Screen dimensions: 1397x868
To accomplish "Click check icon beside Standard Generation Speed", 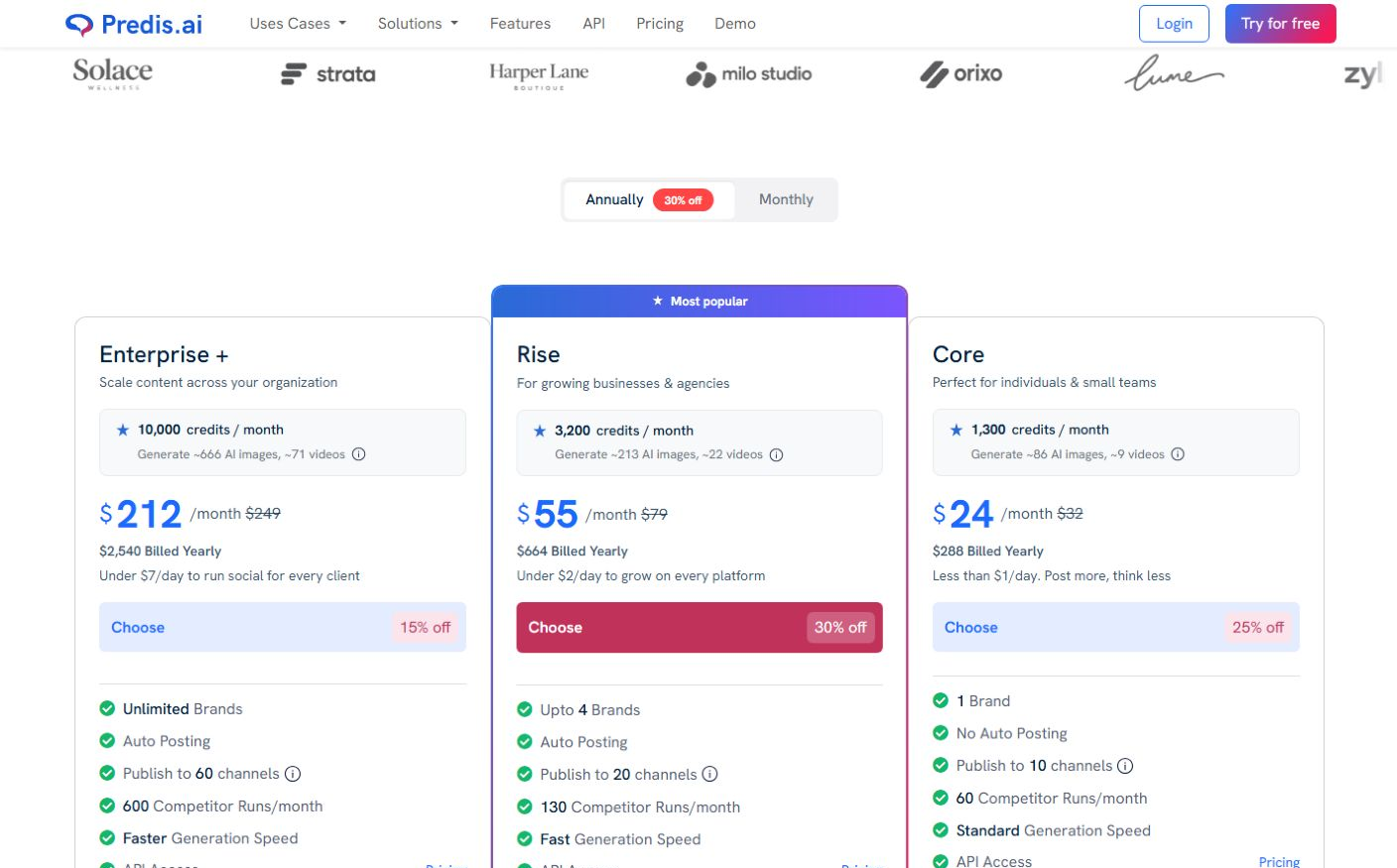I will pyautogui.click(x=941, y=830).
